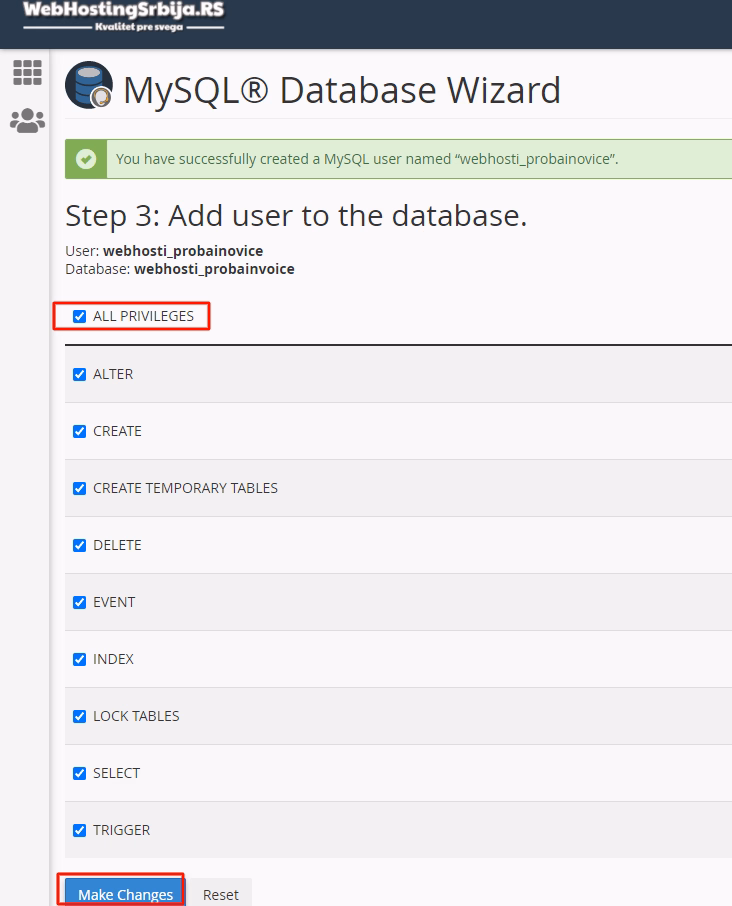Click the user name webhosti_probainovice
Viewport: 732px width, 906px height.
click(x=183, y=251)
